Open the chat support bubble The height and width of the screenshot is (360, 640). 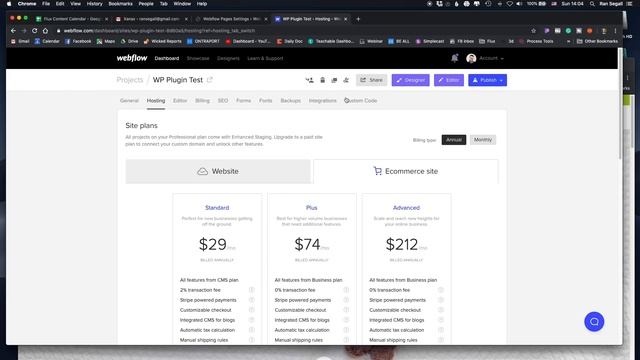[x=594, y=322]
